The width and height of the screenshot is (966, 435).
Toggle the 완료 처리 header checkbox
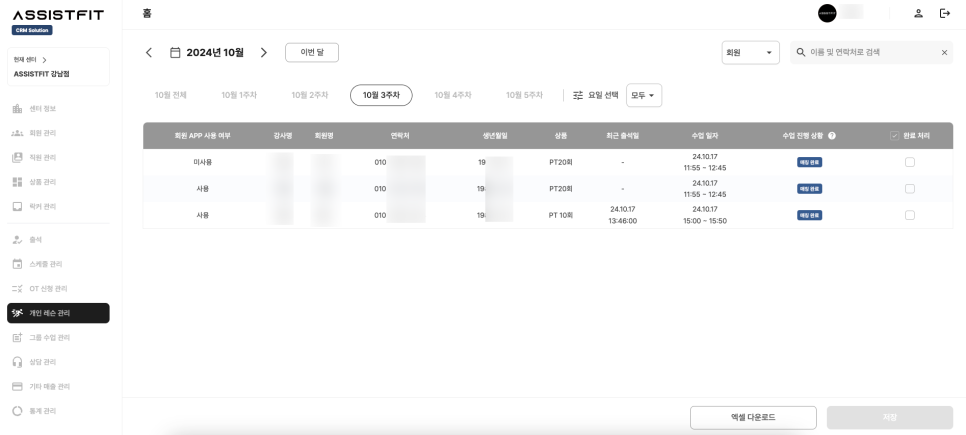893,135
